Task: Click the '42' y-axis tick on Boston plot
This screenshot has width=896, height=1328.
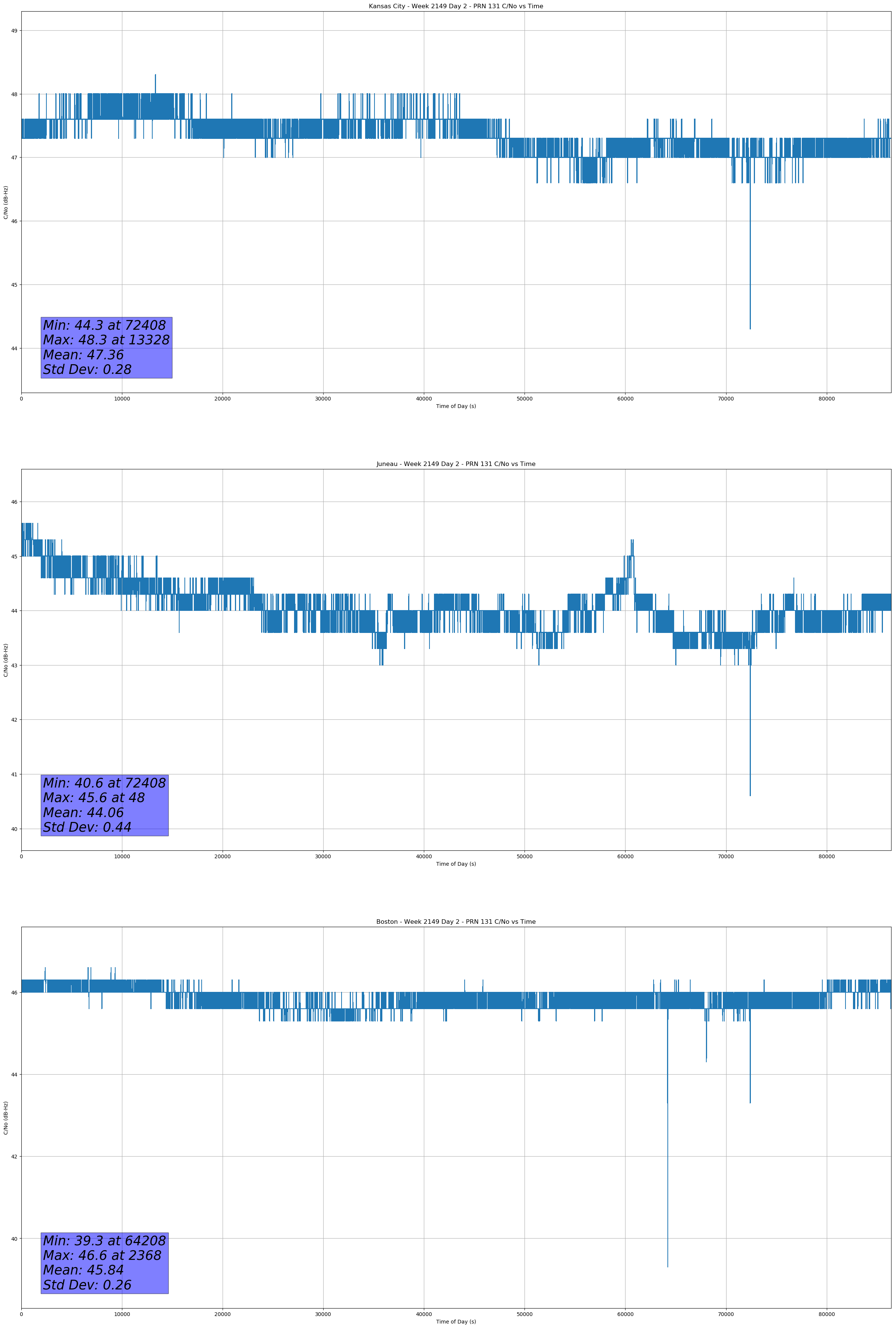Action: (x=14, y=1157)
